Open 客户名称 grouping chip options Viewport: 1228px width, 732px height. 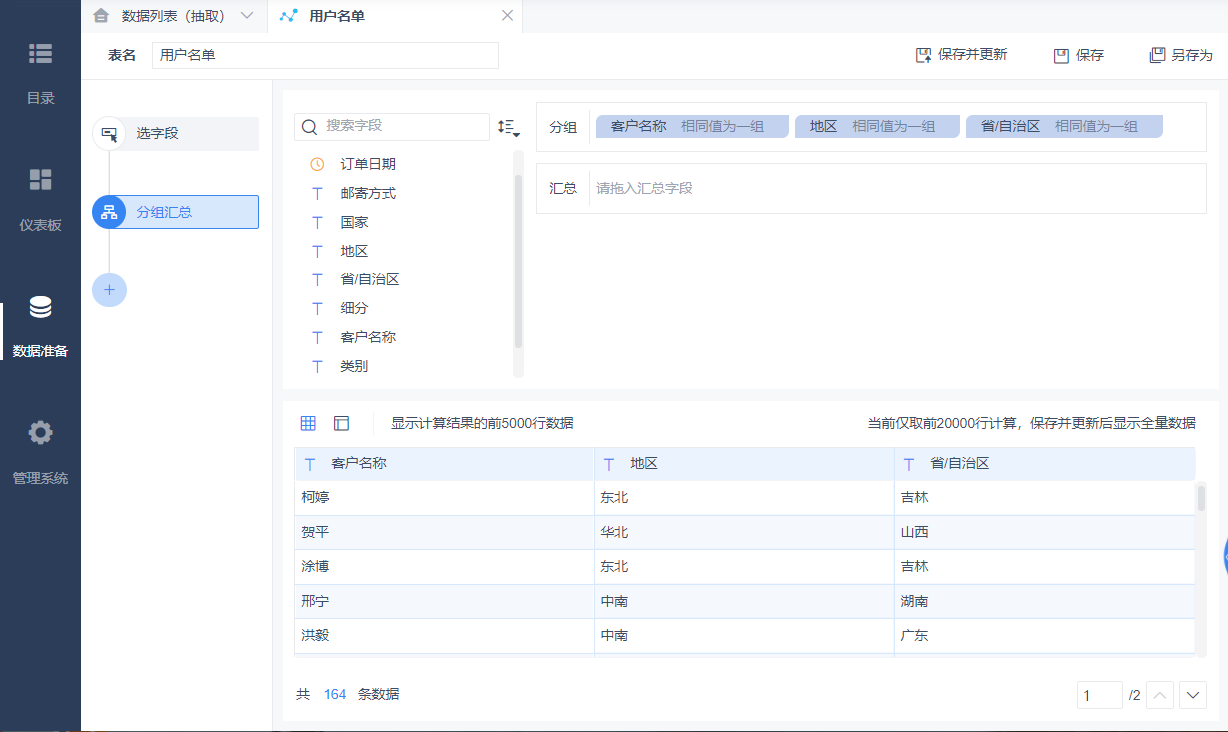(692, 127)
